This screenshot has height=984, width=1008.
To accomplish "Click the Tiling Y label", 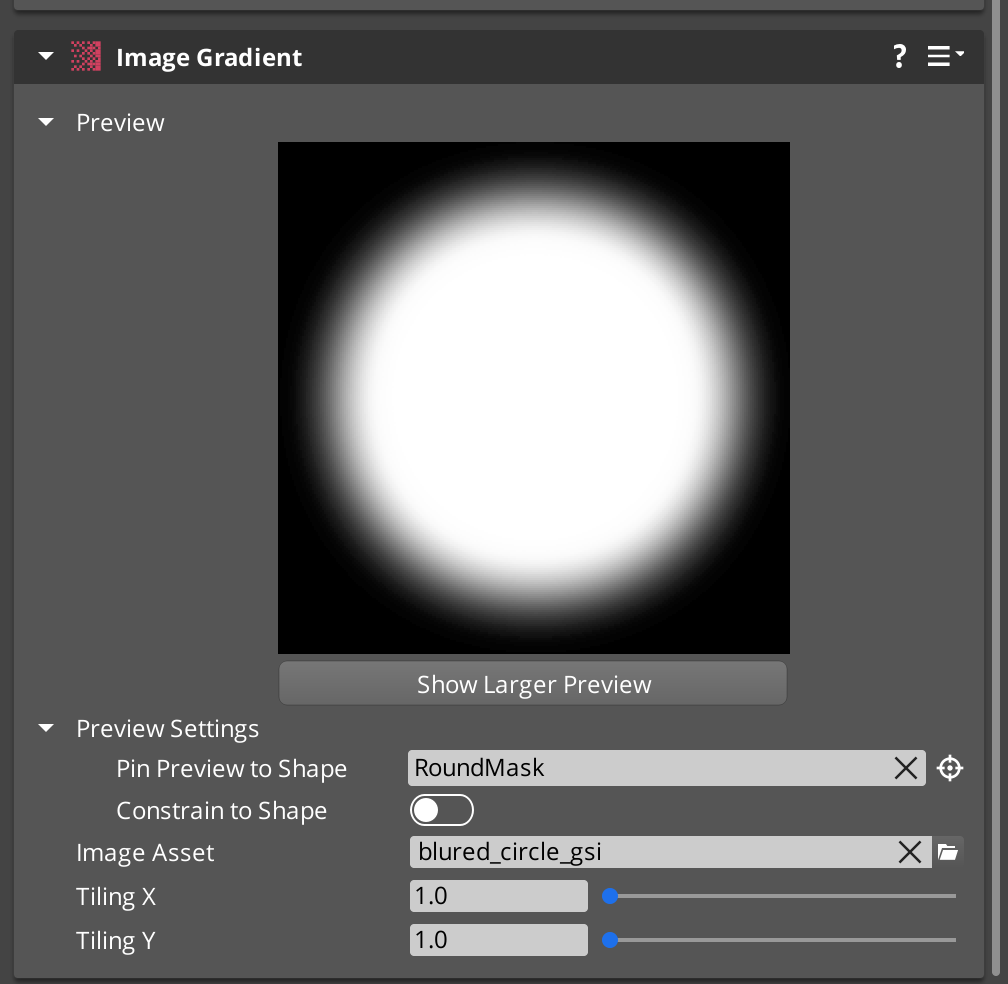I will (116, 940).
